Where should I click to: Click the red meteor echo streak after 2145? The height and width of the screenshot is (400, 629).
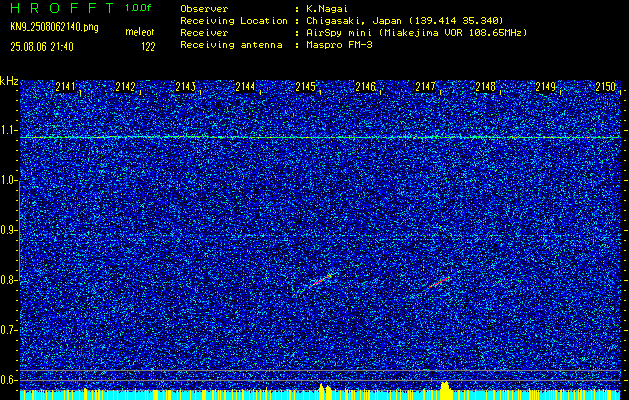[322, 280]
